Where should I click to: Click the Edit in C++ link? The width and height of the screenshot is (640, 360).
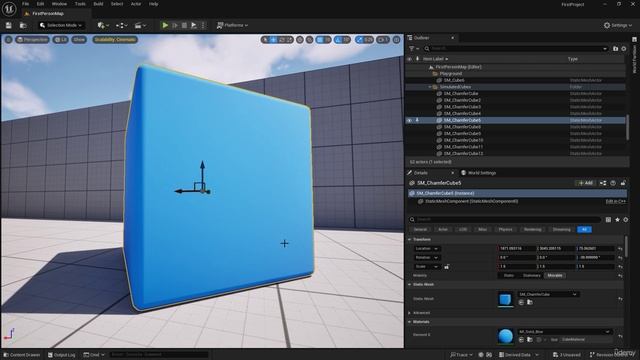coord(616,201)
